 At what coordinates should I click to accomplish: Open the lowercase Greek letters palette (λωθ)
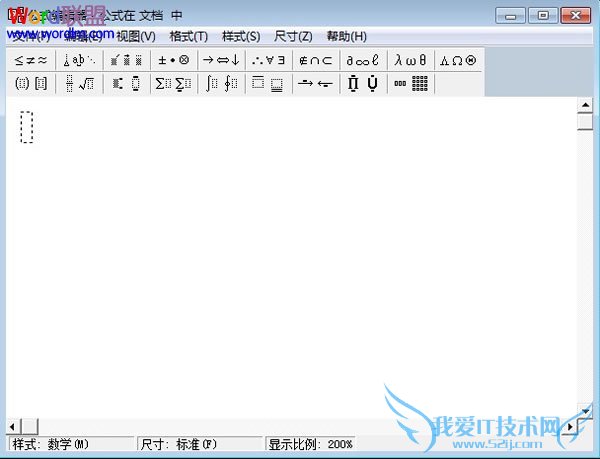pos(411,60)
